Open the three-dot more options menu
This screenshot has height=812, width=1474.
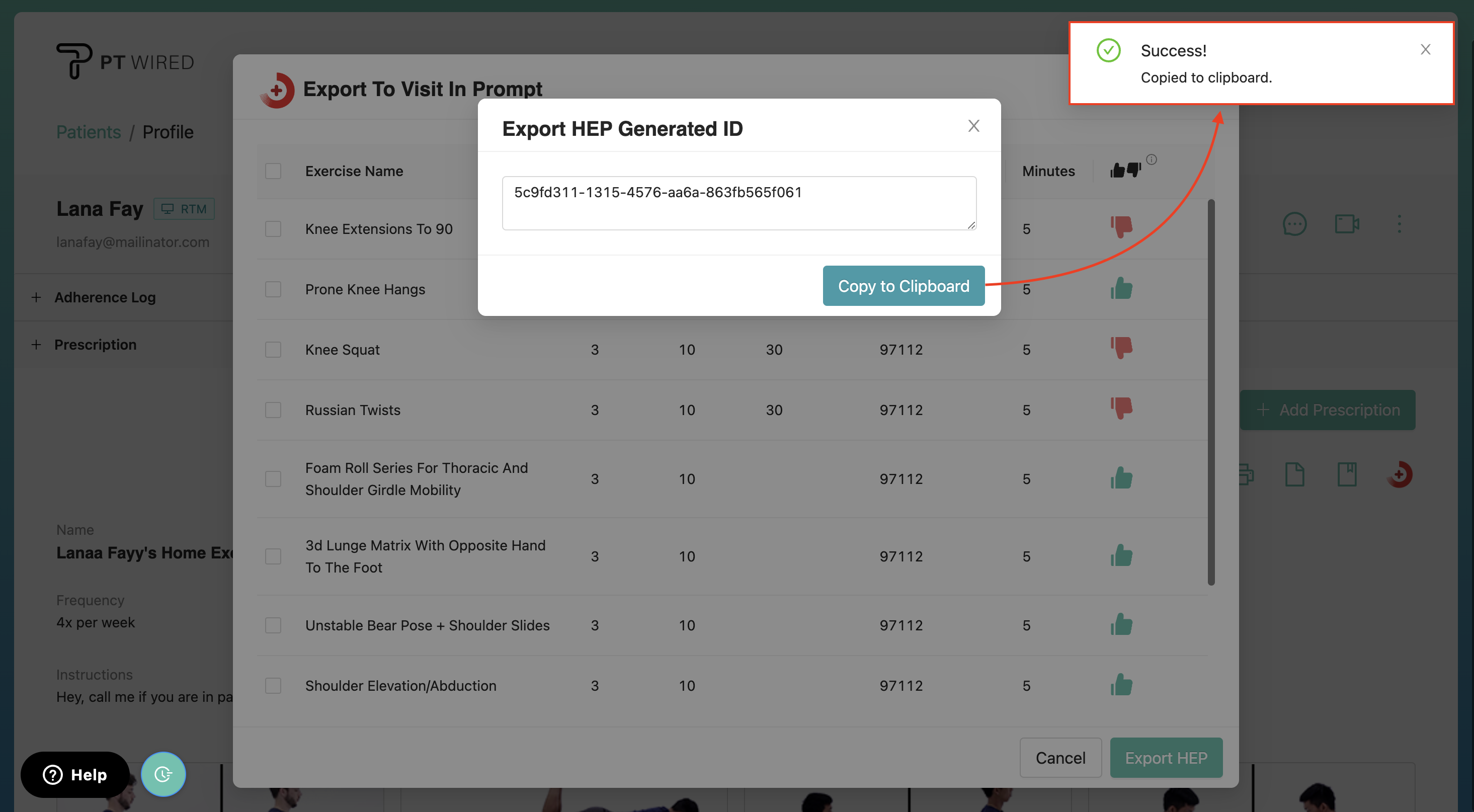[1399, 224]
